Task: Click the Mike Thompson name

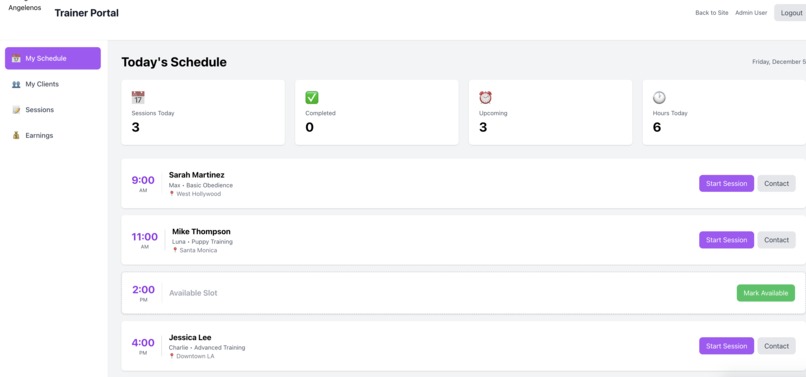Action: coord(201,231)
